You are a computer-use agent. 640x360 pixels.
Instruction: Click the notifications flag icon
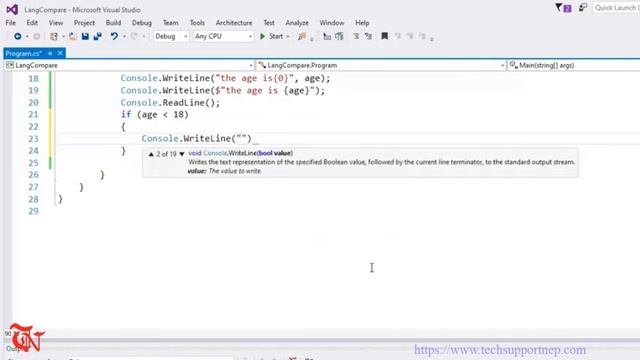pyautogui.click(x=563, y=8)
